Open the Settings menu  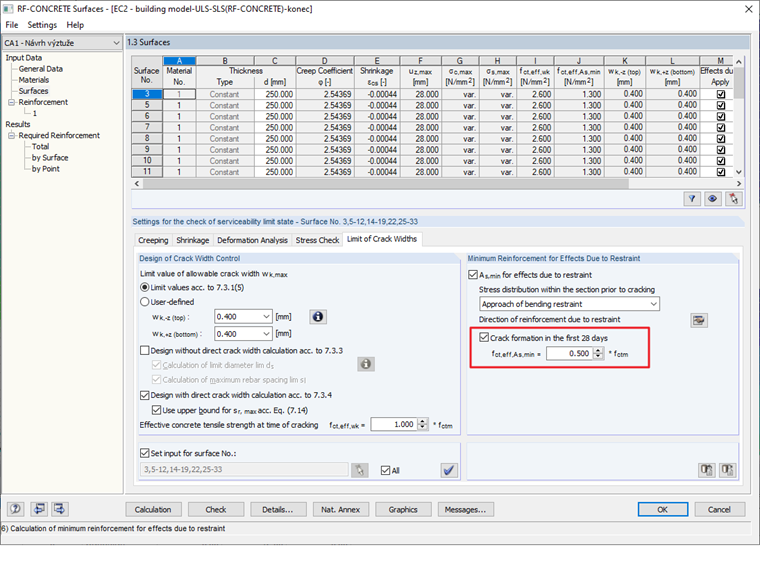42,25
